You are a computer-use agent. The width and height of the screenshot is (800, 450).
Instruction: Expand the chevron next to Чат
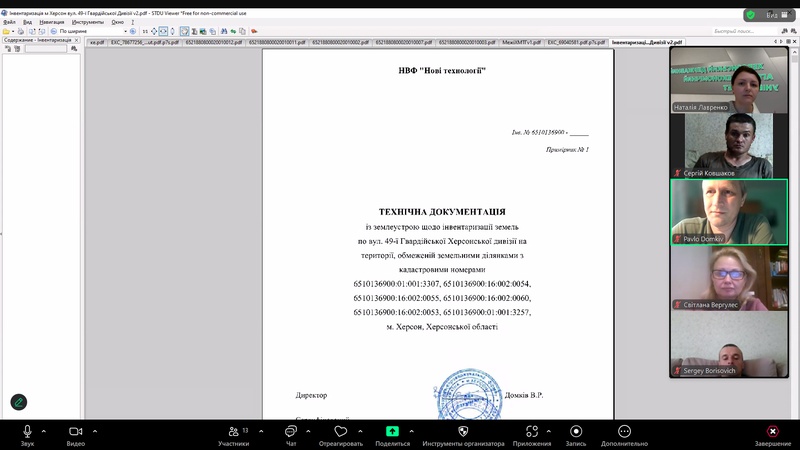pos(308,431)
